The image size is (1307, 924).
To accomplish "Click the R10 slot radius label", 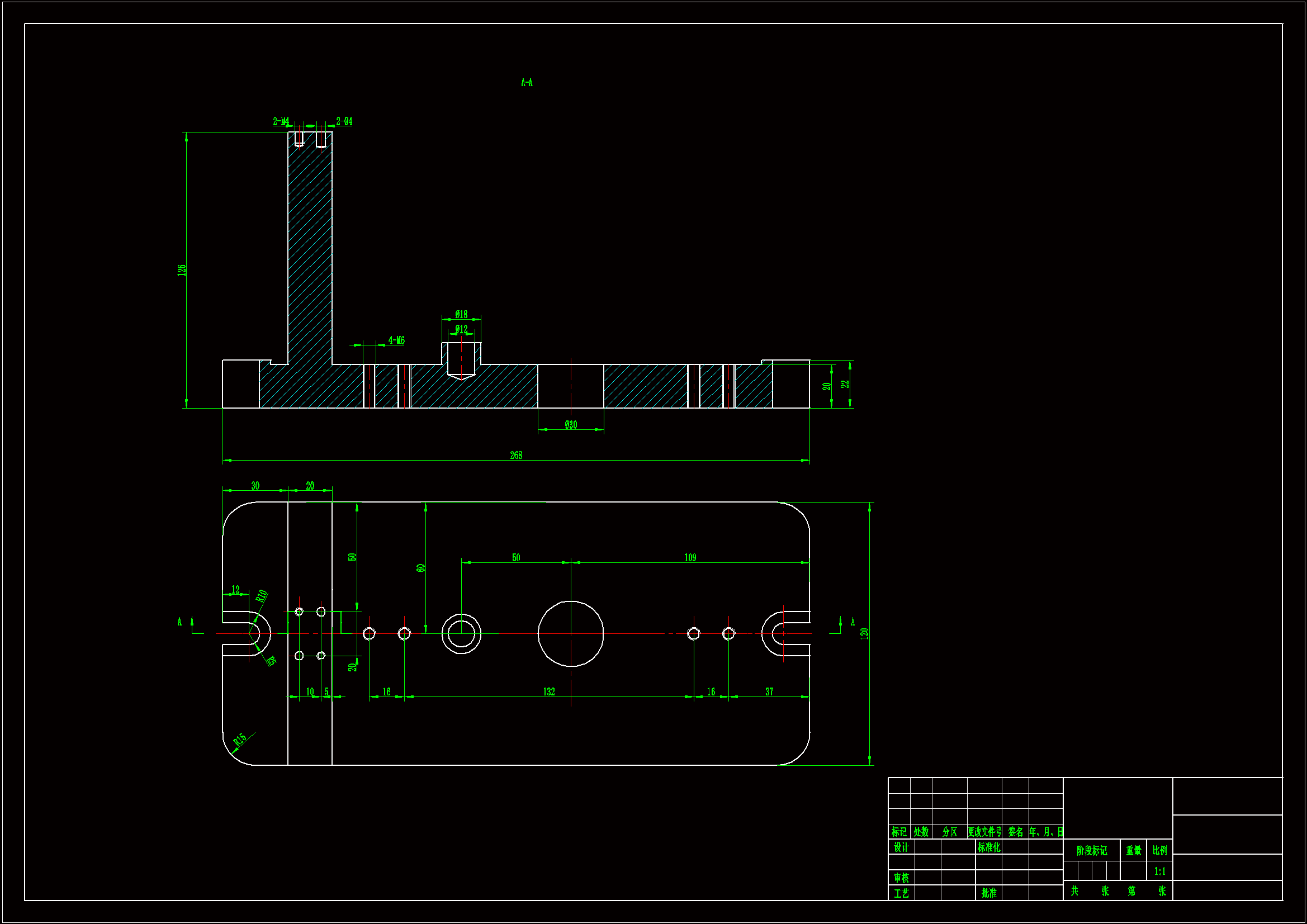I will (261, 596).
